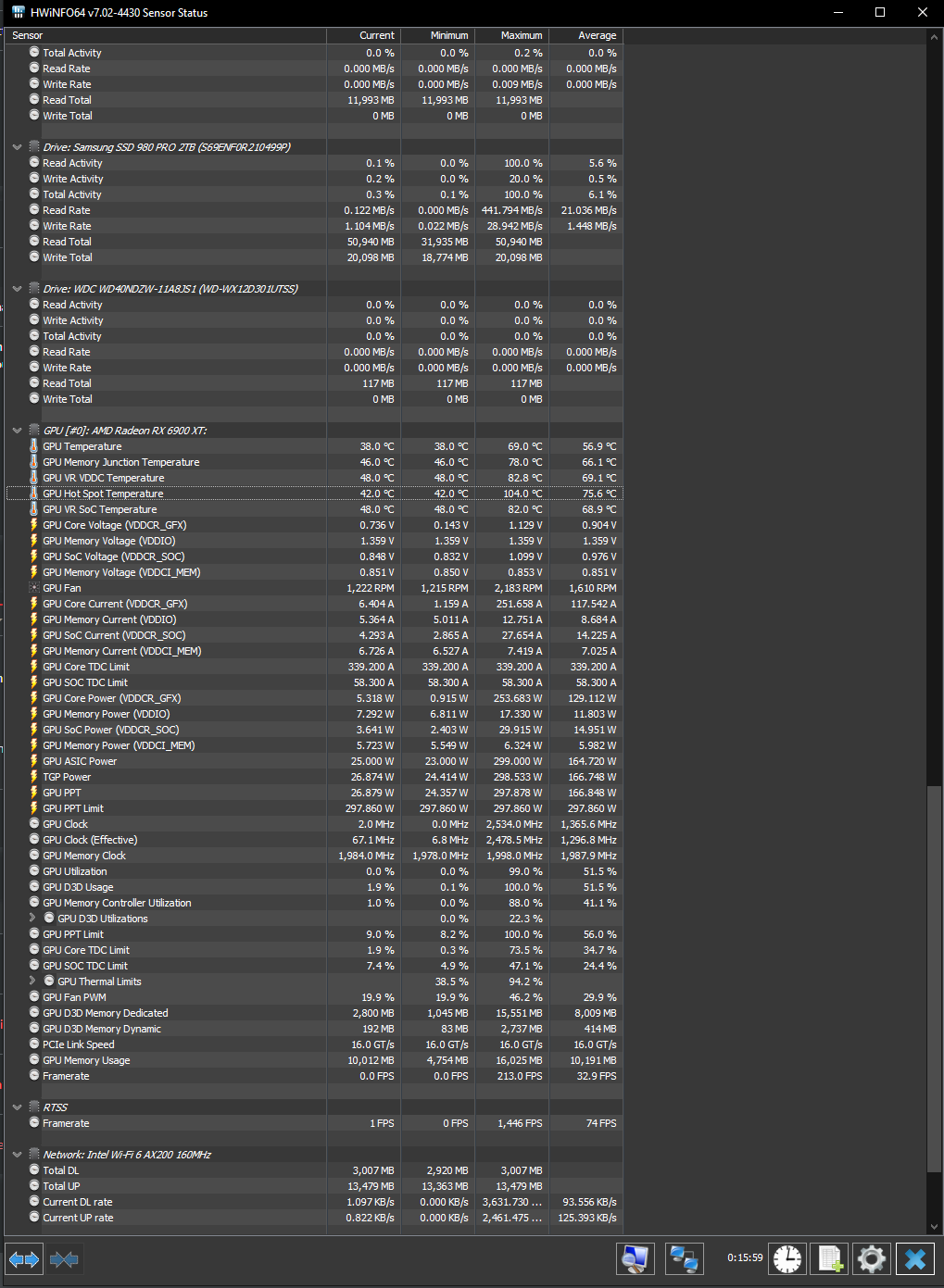Collapse the GPU [#0] AMD Radeon RX 6900 XT group
Image resolution: width=944 pixels, height=1288 pixels.
(x=17, y=431)
